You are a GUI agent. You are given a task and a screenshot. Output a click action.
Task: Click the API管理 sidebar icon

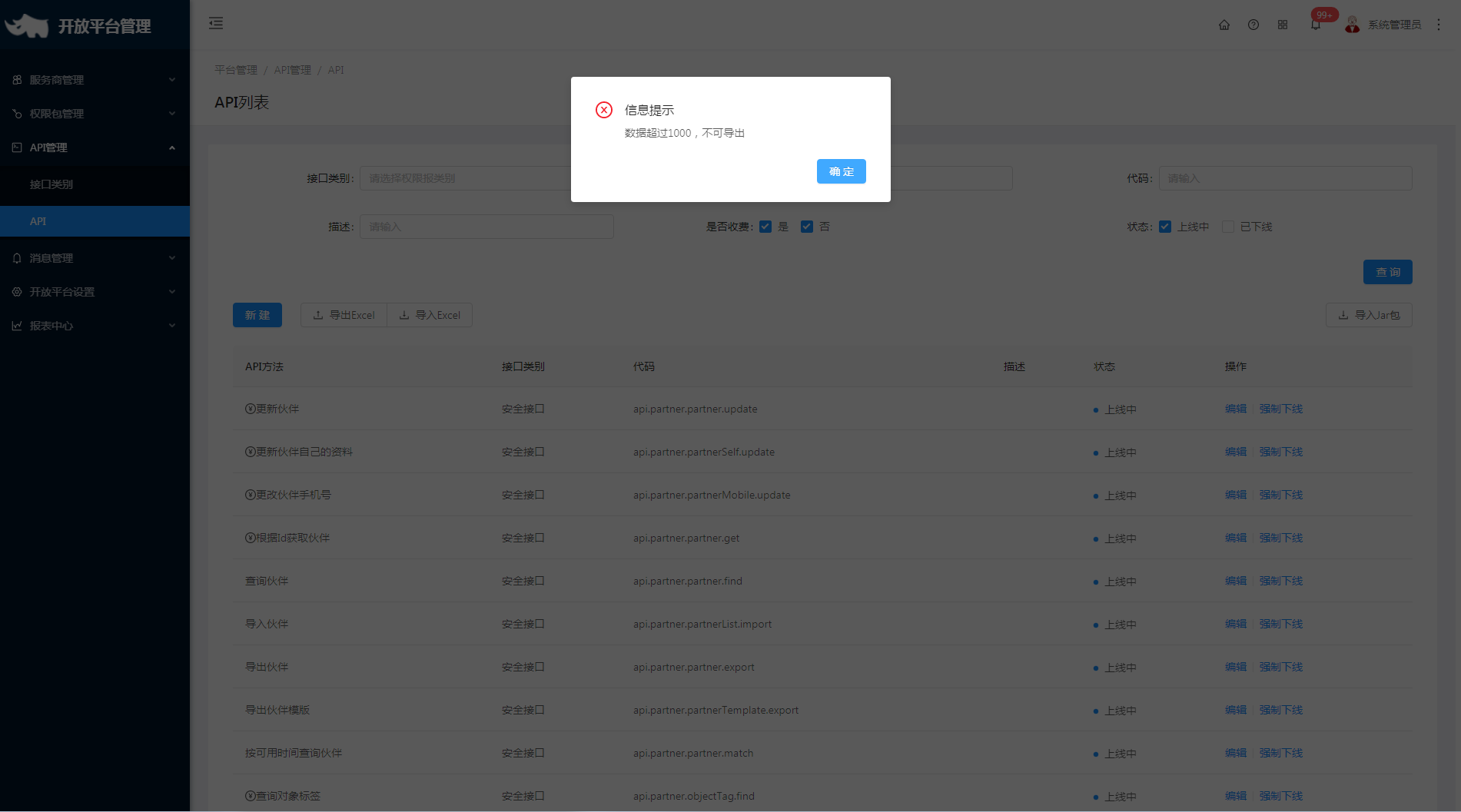pos(17,147)
